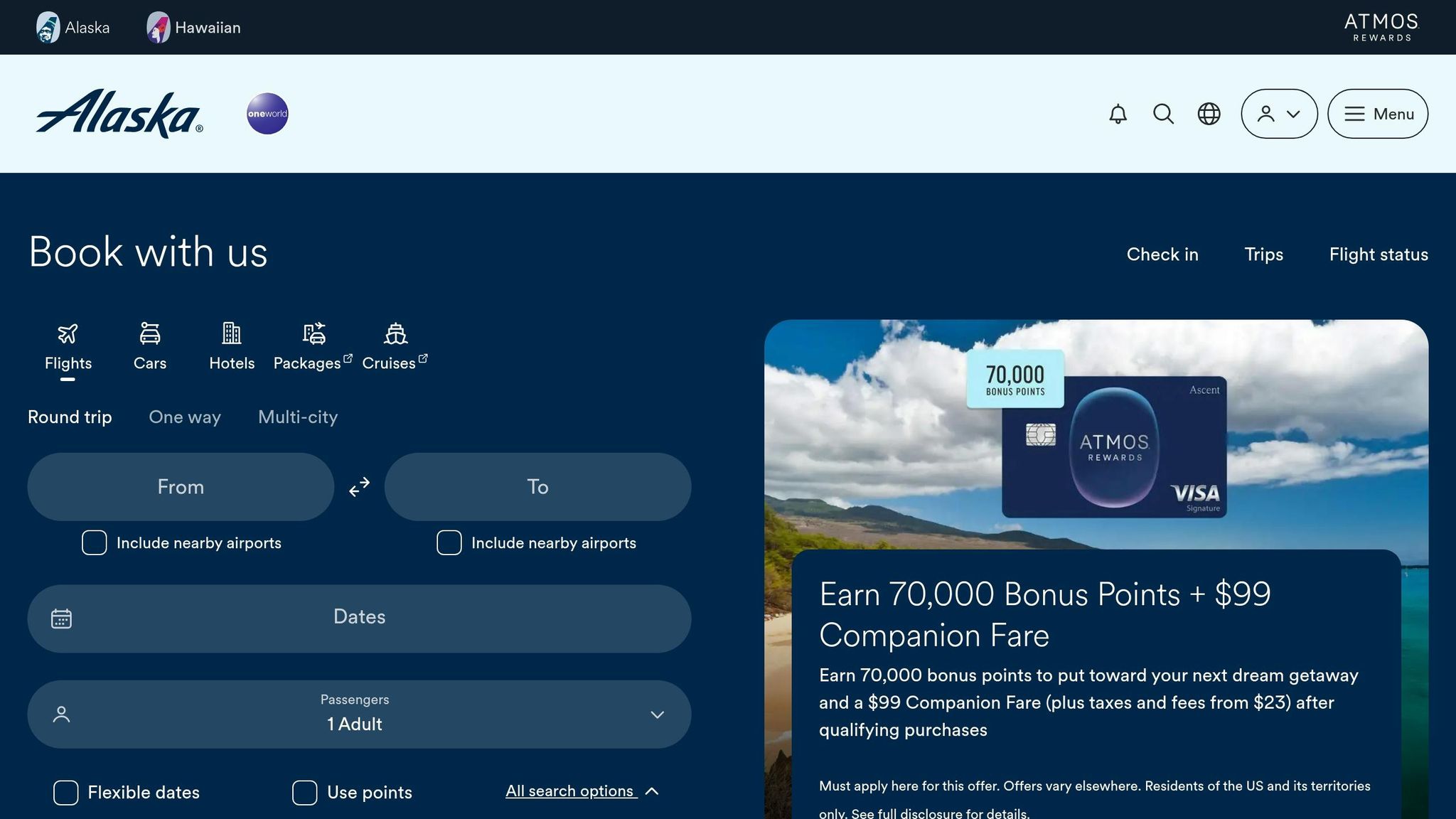Swap the From and To airports
The height and width of the screenshot is (819, 1456).
(359, 487)
